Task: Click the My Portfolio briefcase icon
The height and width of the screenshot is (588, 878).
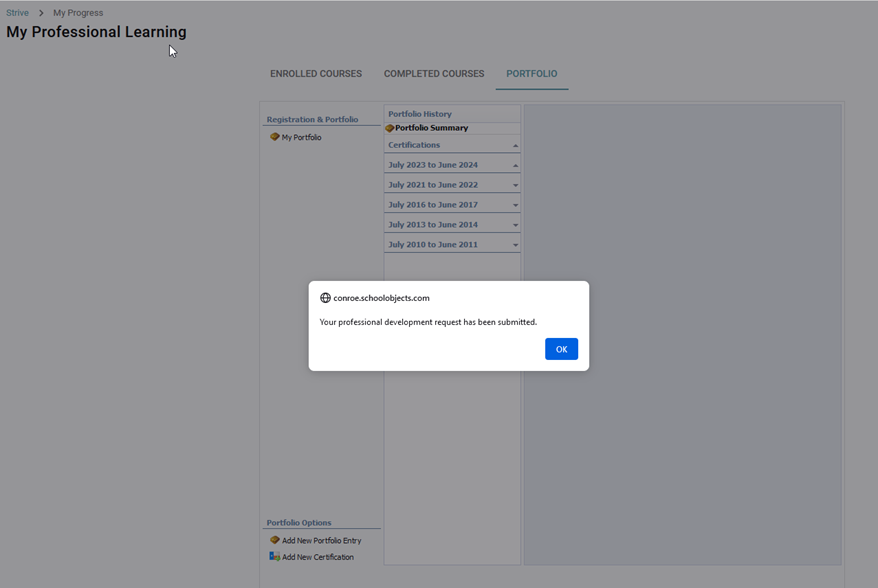Action: [275, 137]
